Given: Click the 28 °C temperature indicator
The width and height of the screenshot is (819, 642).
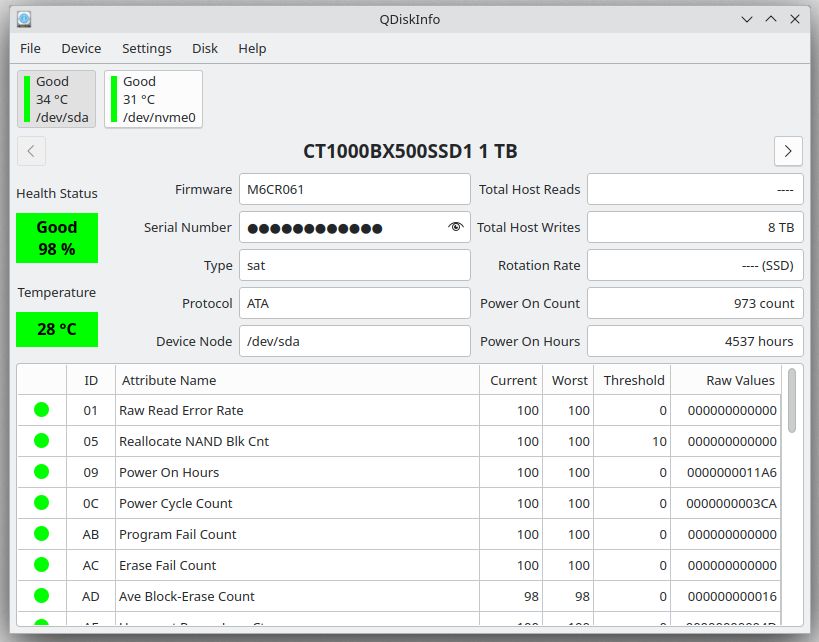Looking at the screenshot, I should coord(57,329).
